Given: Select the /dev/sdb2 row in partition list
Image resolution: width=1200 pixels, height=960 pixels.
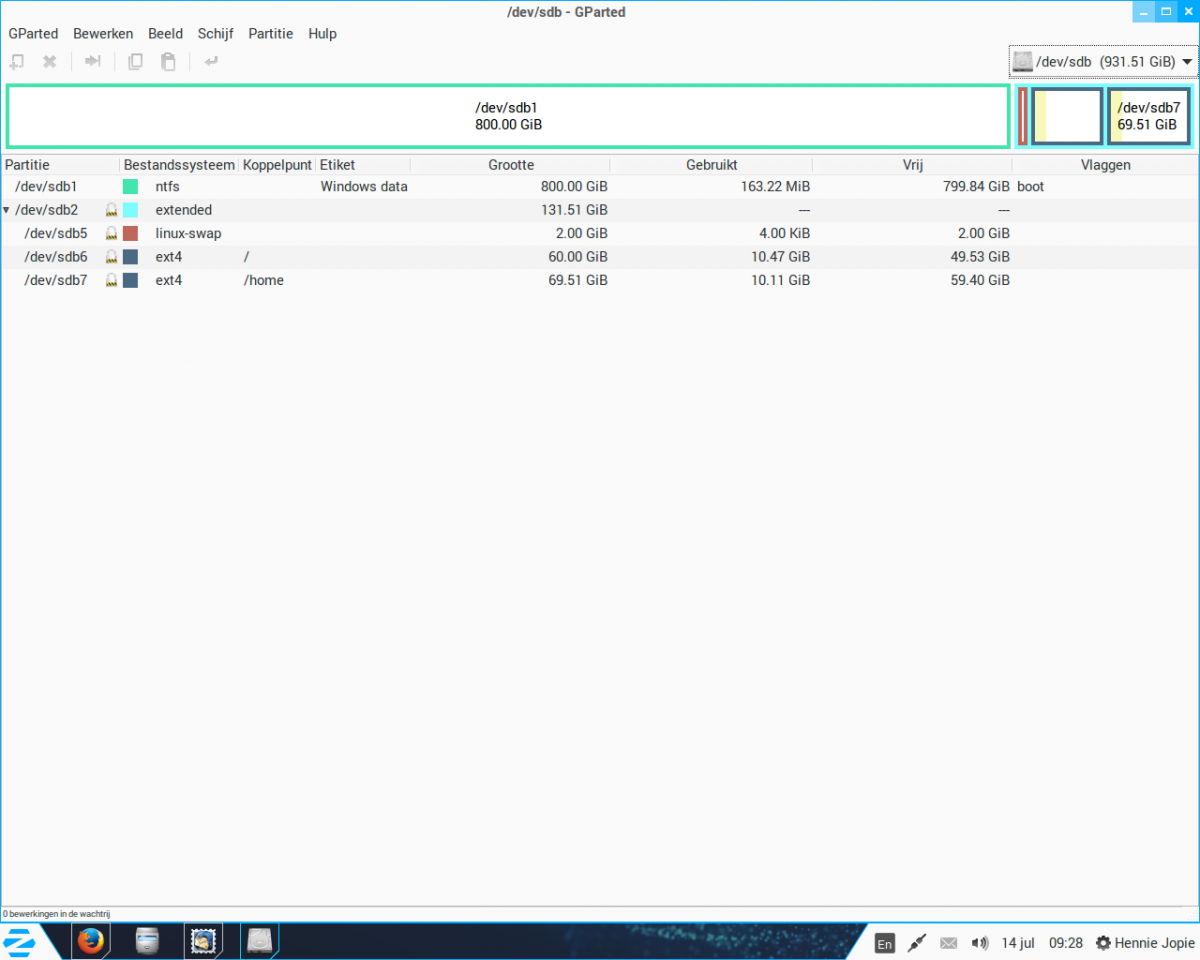Looking at the screenshot, I should [x=600, y=210].
